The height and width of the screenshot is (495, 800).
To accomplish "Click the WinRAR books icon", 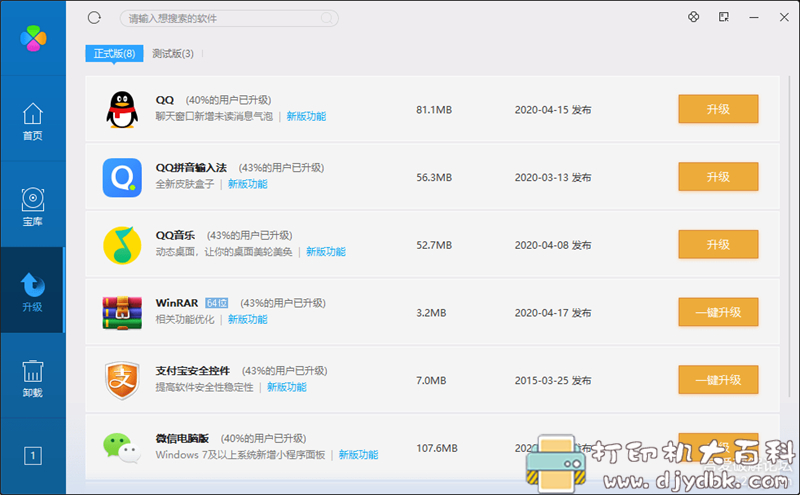I will pos(122,313).
